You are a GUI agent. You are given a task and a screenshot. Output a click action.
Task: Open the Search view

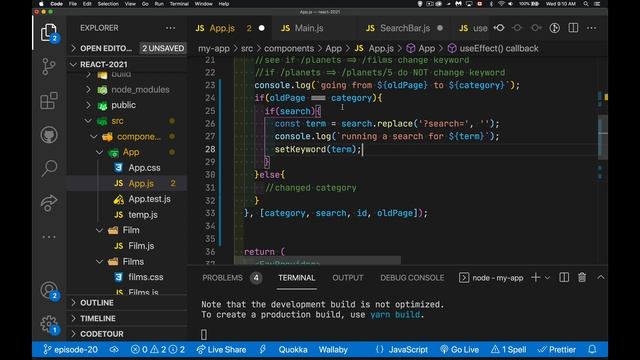49,168
